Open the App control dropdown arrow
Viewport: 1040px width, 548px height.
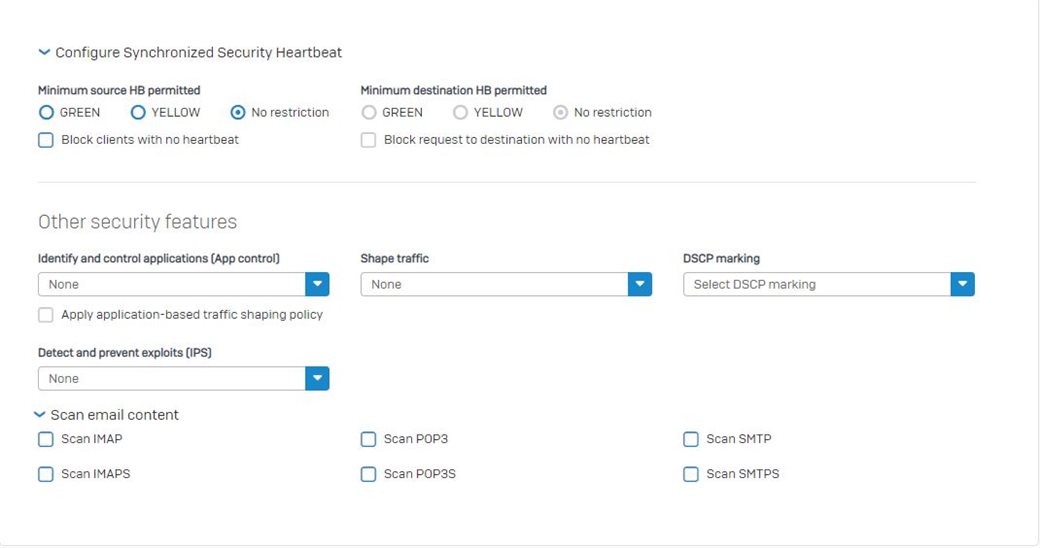pos(317,284)
